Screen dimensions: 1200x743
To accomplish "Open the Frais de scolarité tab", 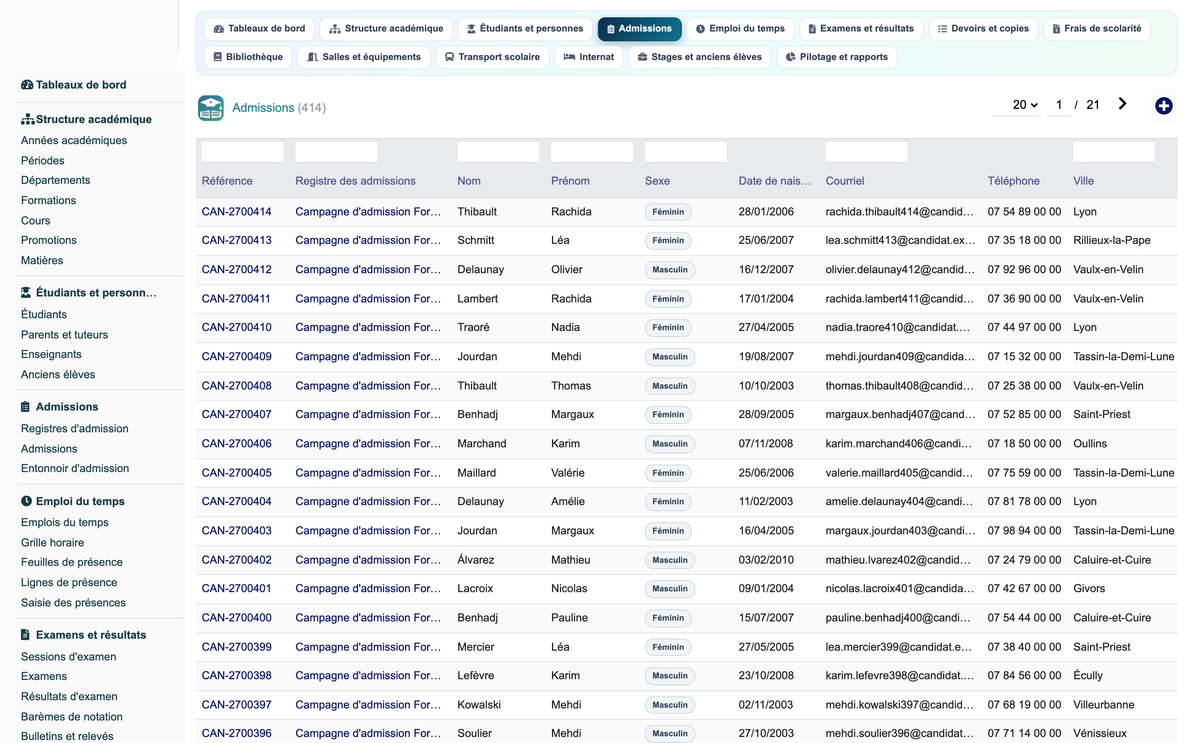I will (1096, 29).
